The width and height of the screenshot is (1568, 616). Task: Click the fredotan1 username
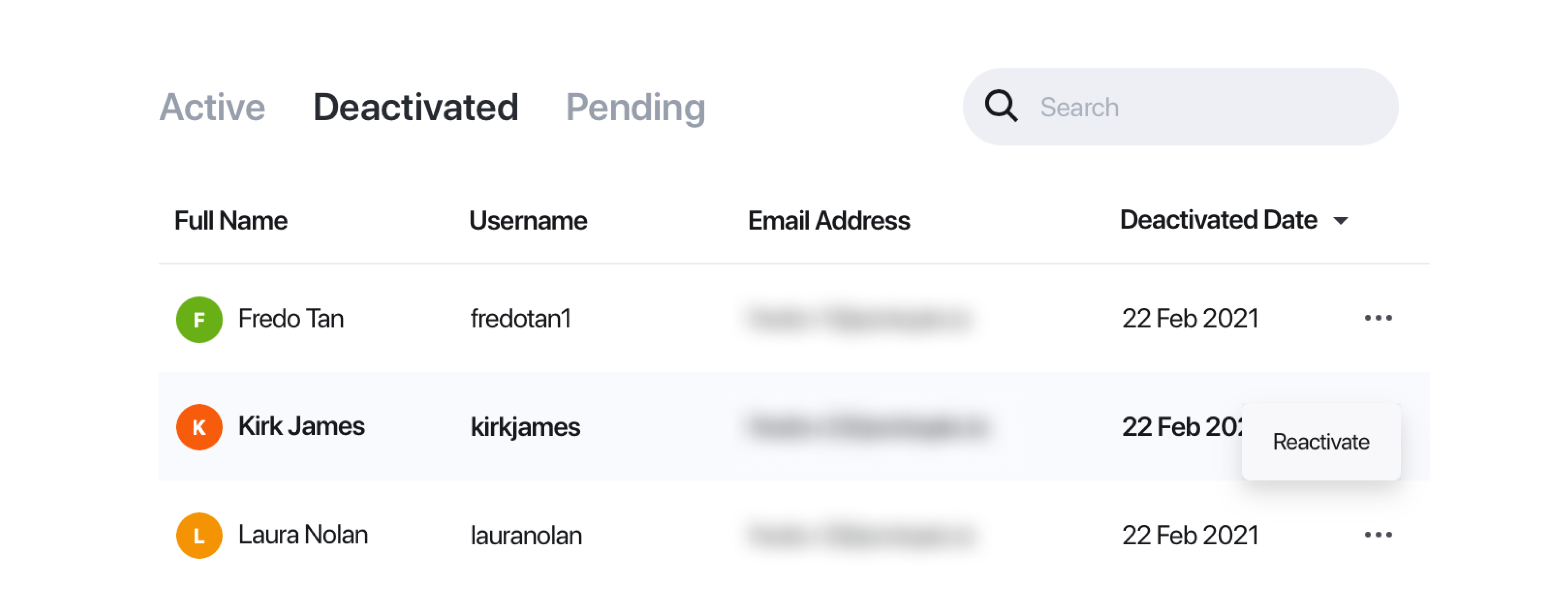tap(521, 319)
